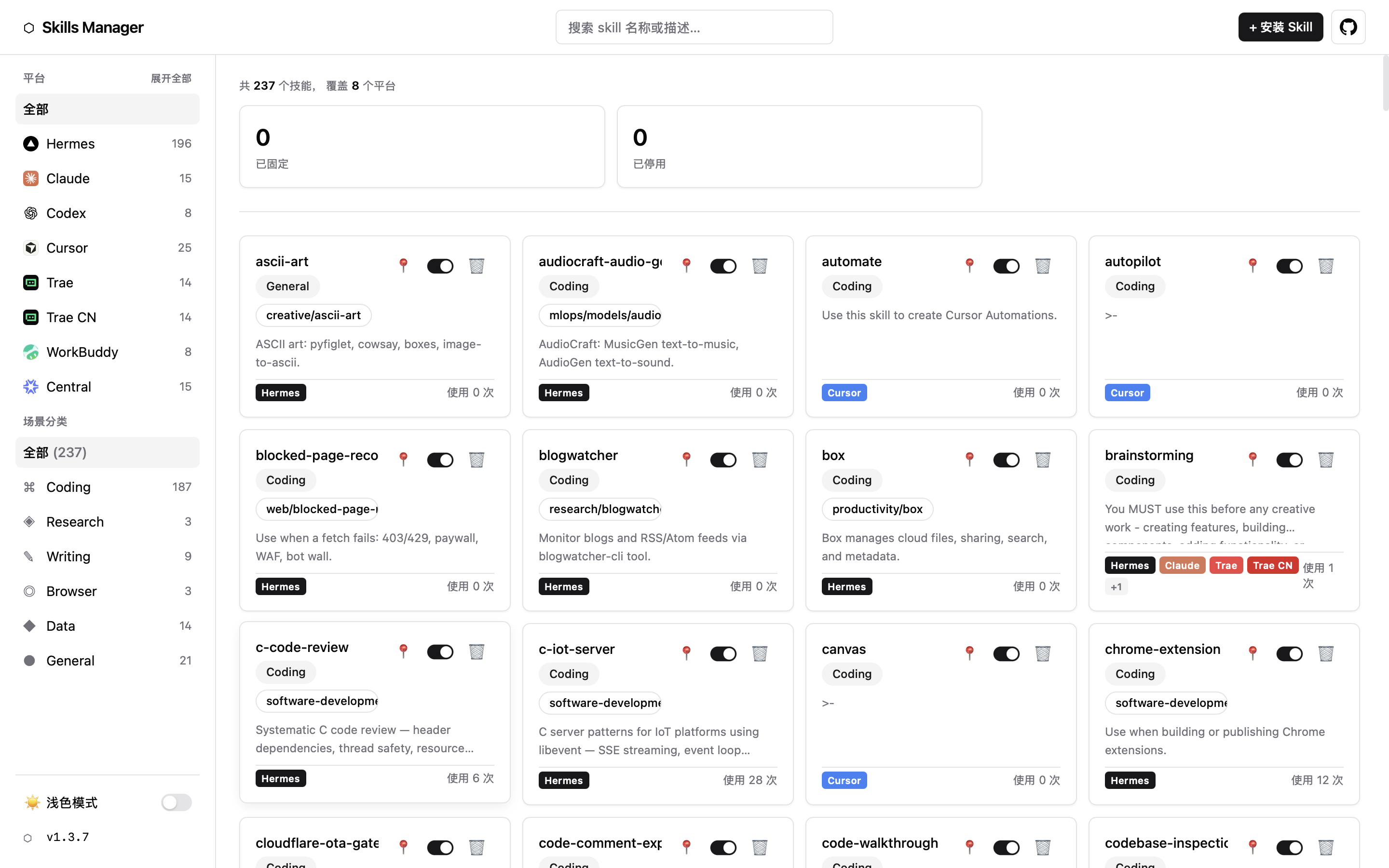The width and height of the screenshot is (1389, 868).
Task: Delete the c-iot-server skill
Action: pos(759,653)
